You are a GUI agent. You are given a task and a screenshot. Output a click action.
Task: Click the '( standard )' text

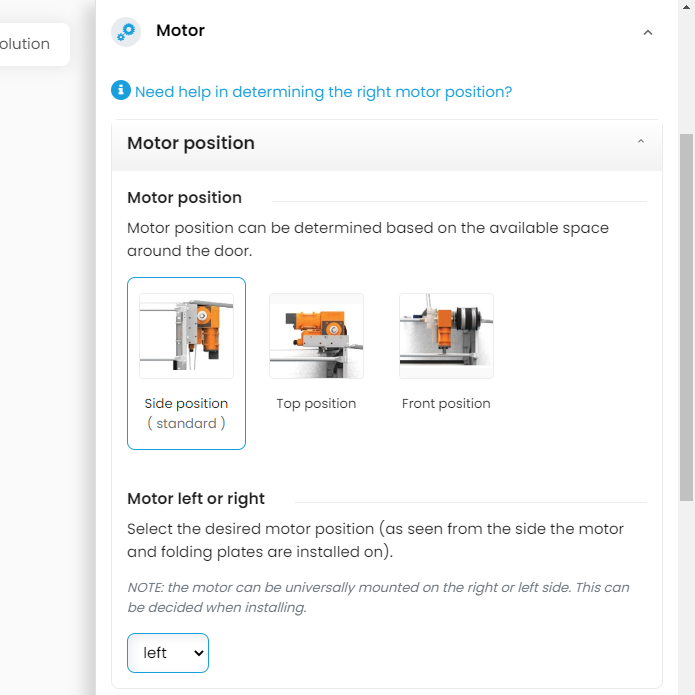tap(186, 424)
